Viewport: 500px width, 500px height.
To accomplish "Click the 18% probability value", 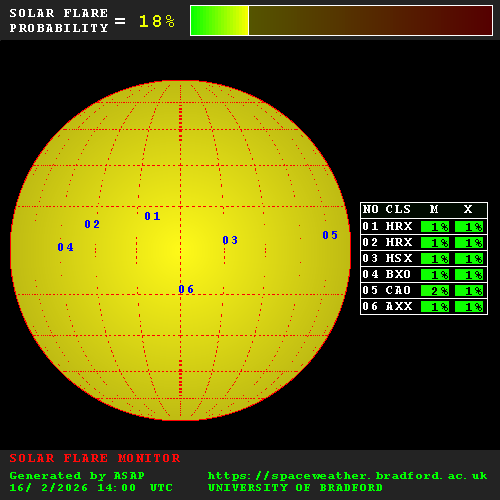I will tap(157, 21).
